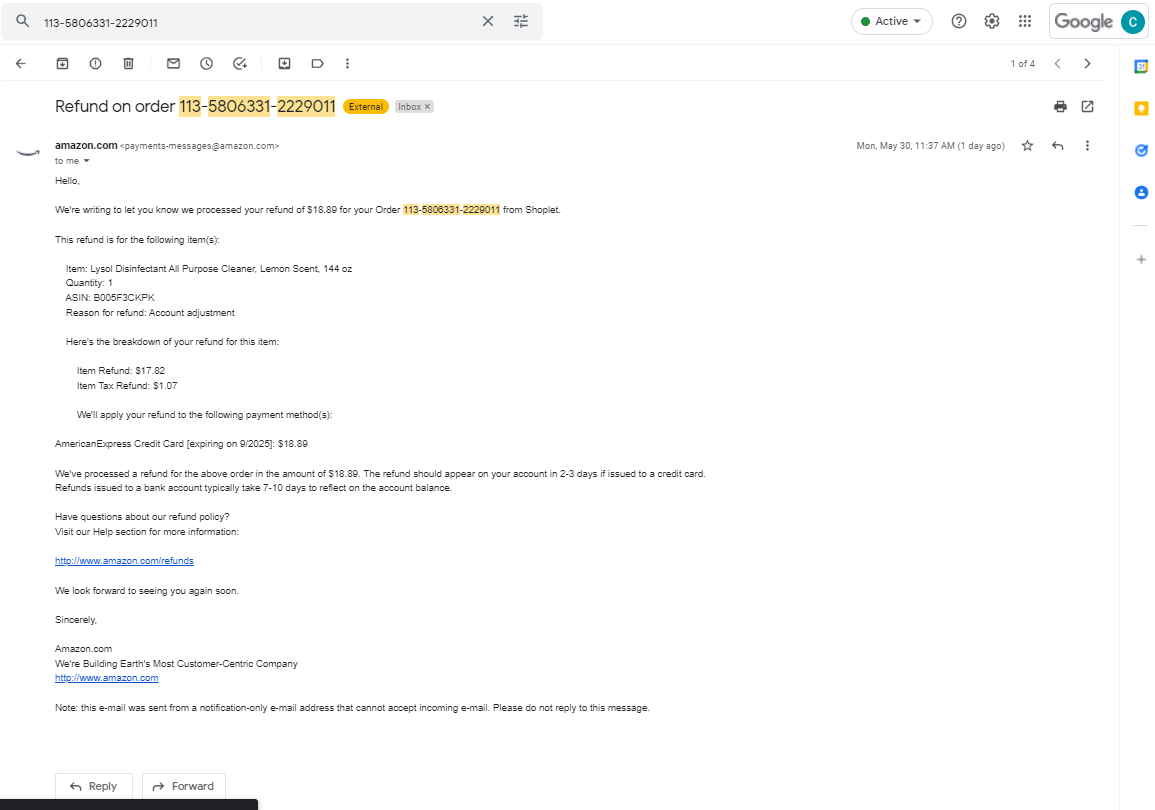This screenshot has height=810, width=1155.
Task: Open Google Calendar side panel icon
Action: click(x=1140, y=66)
